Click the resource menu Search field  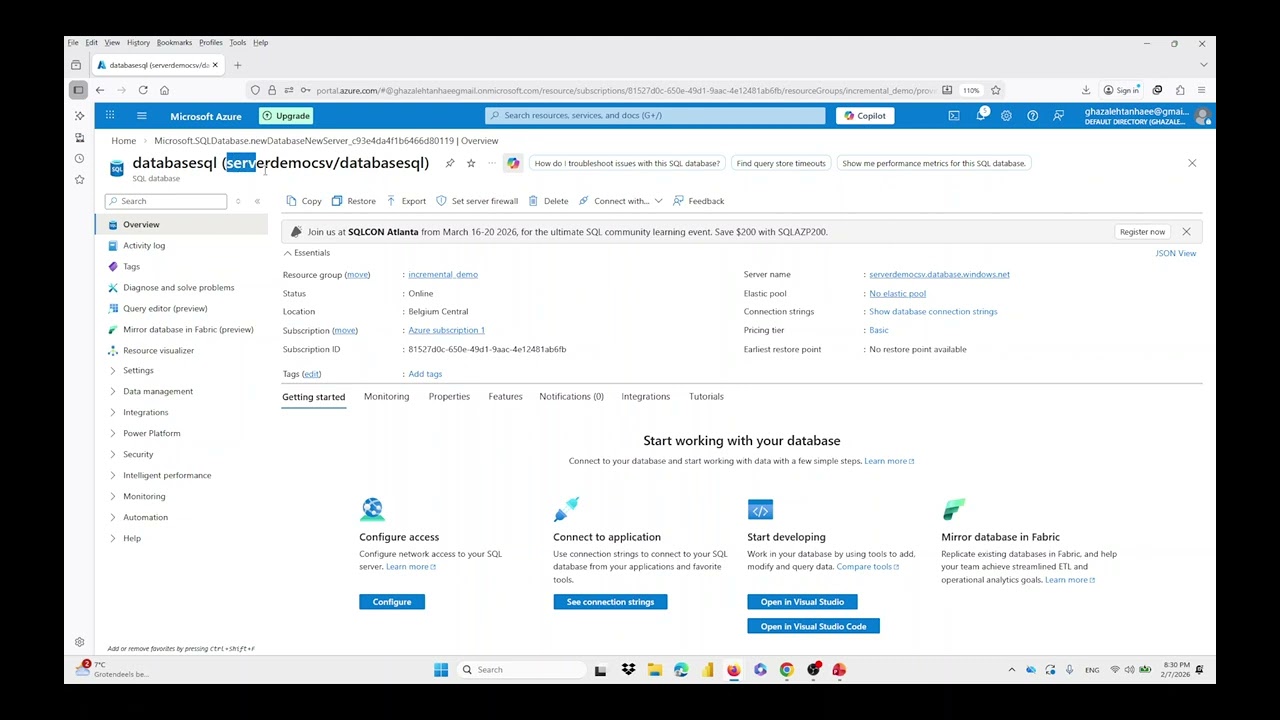(166, 202)
